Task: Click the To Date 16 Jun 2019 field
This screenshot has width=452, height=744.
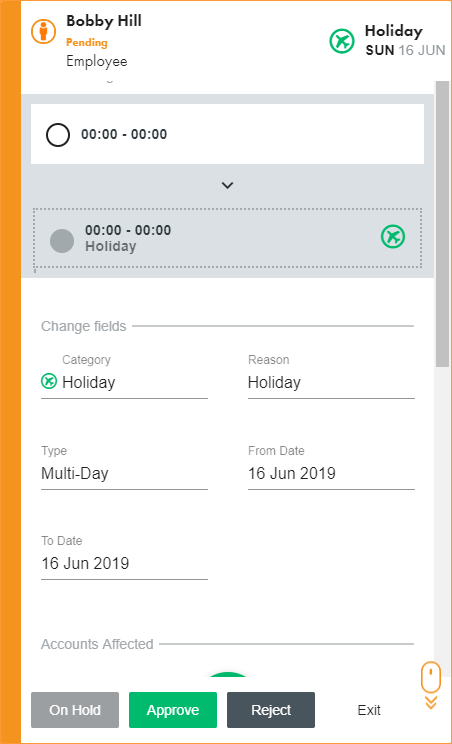Action: [124, 564]
